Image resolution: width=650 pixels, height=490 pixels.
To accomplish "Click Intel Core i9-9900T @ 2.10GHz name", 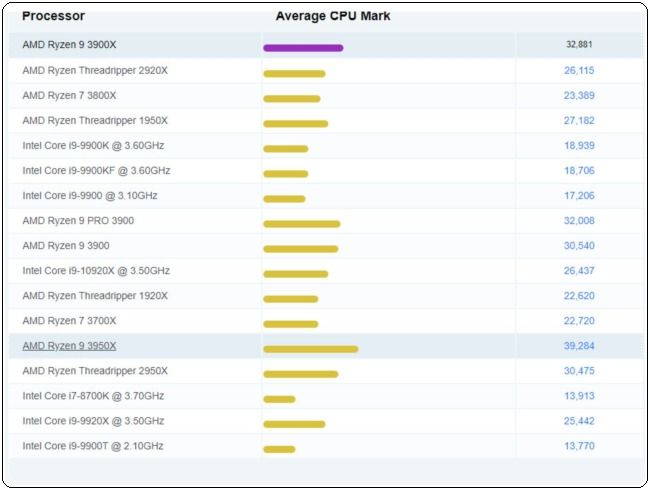I will click(x=93, y=446).
